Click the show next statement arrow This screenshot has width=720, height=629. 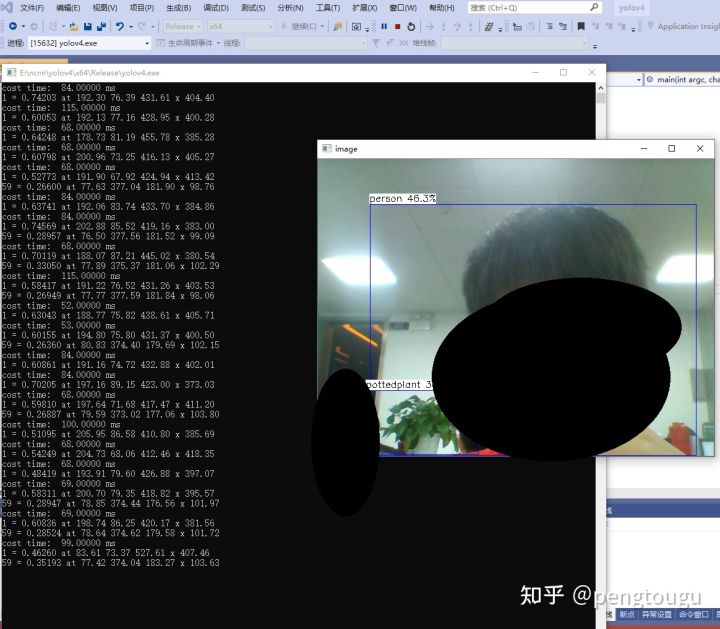click(429, 27)
